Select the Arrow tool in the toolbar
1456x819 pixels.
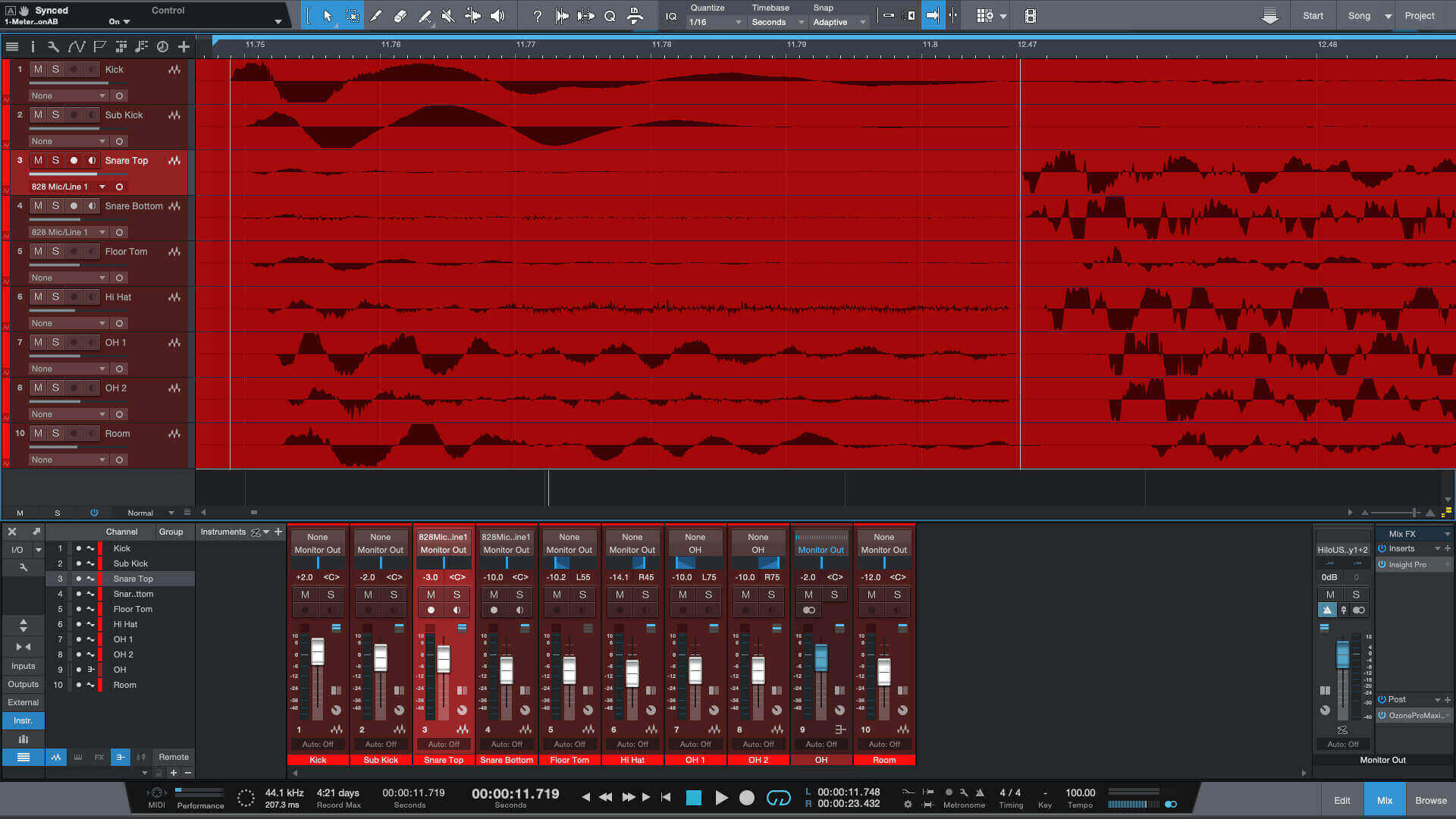click(x=328, y=15)
